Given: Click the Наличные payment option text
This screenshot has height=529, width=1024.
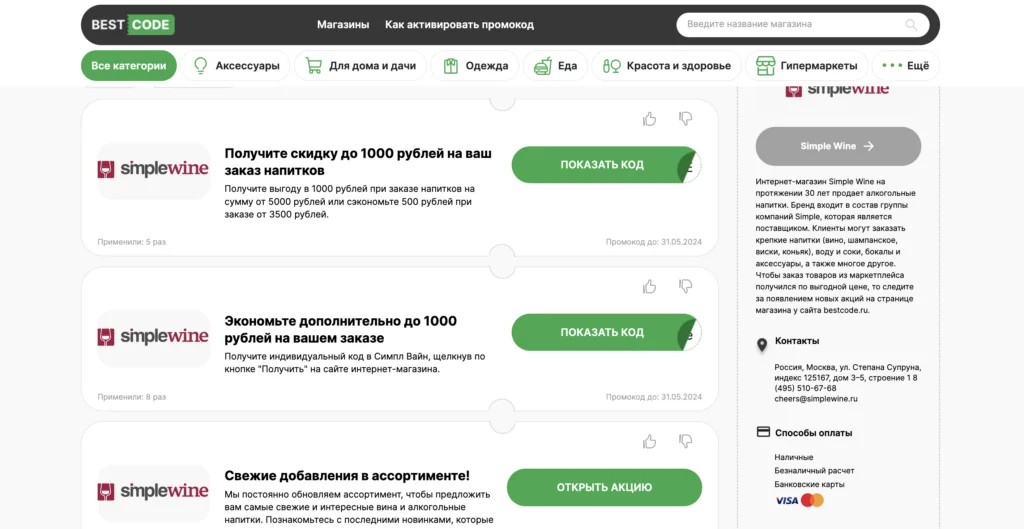Looking at the screenshot, I should click(x=793, y=457).
